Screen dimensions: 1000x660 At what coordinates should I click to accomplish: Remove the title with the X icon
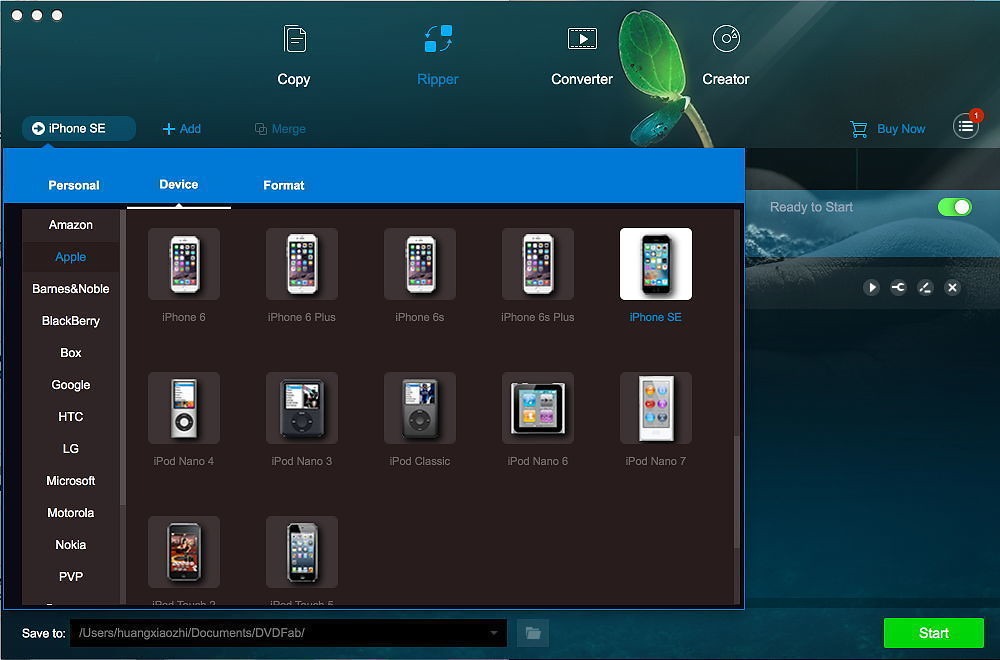click(952, 288)
